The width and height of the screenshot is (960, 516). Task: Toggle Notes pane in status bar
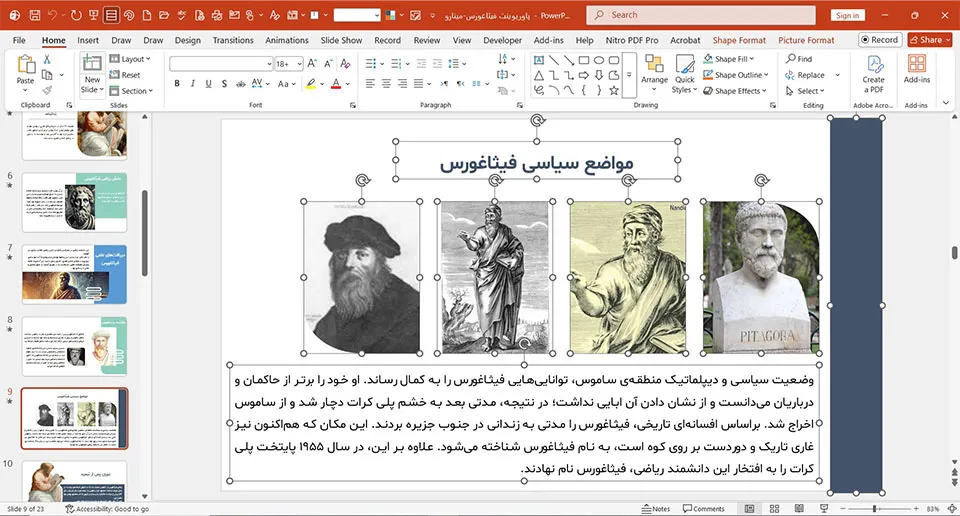[656, 509]
